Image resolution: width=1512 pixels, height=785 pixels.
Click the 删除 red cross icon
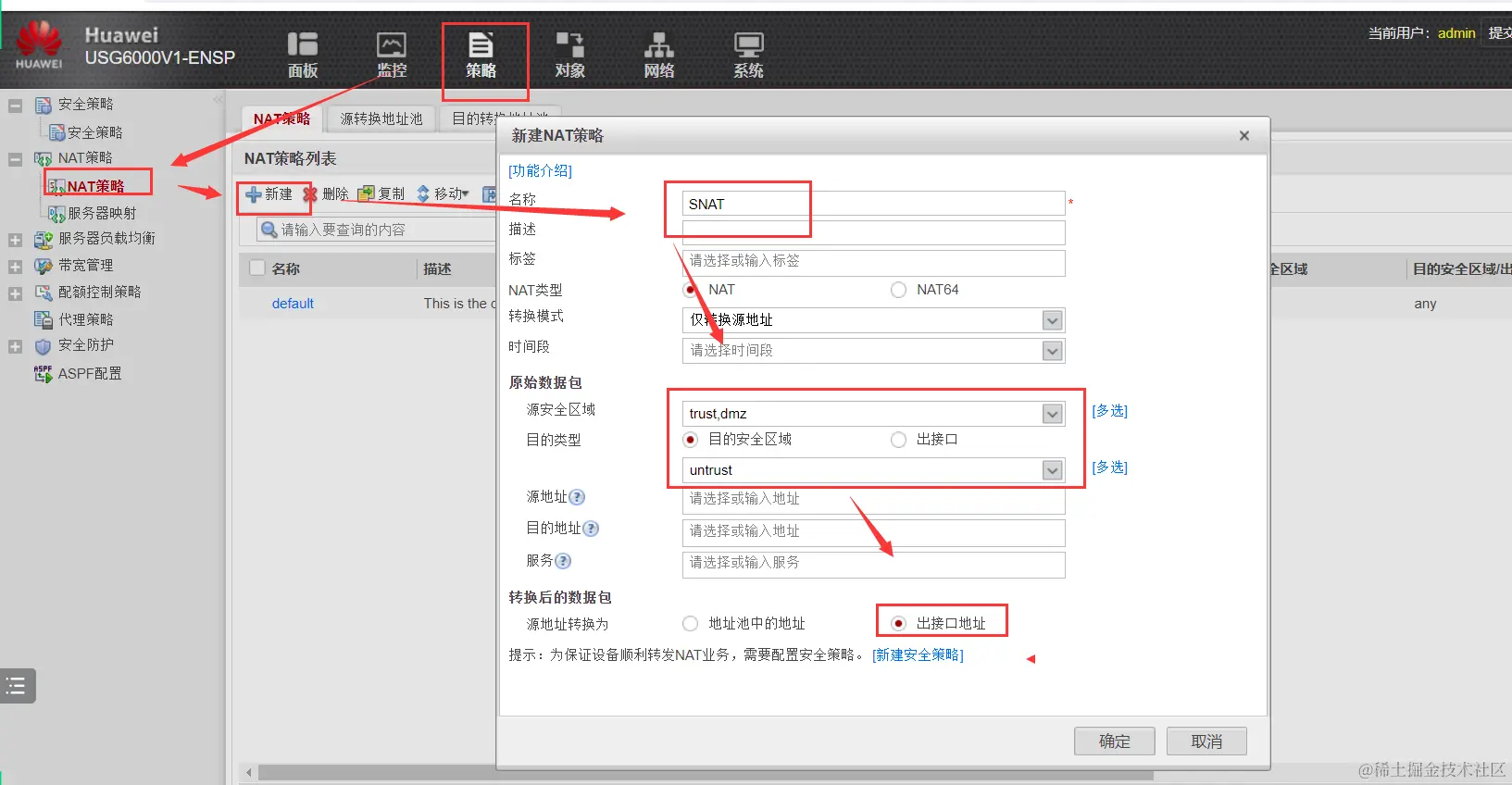[310, 194]
